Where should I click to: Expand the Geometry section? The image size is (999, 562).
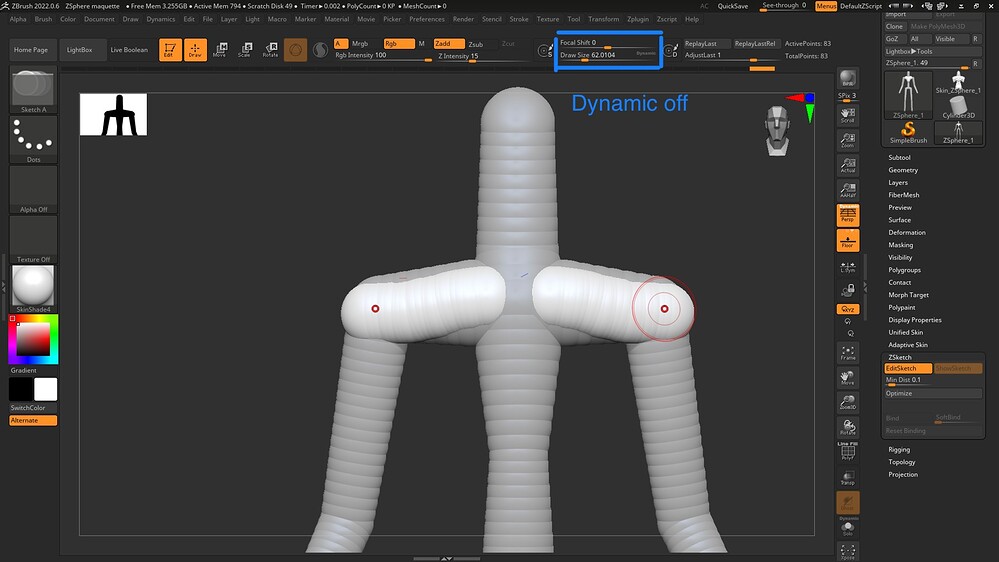[x=903, y=170]
